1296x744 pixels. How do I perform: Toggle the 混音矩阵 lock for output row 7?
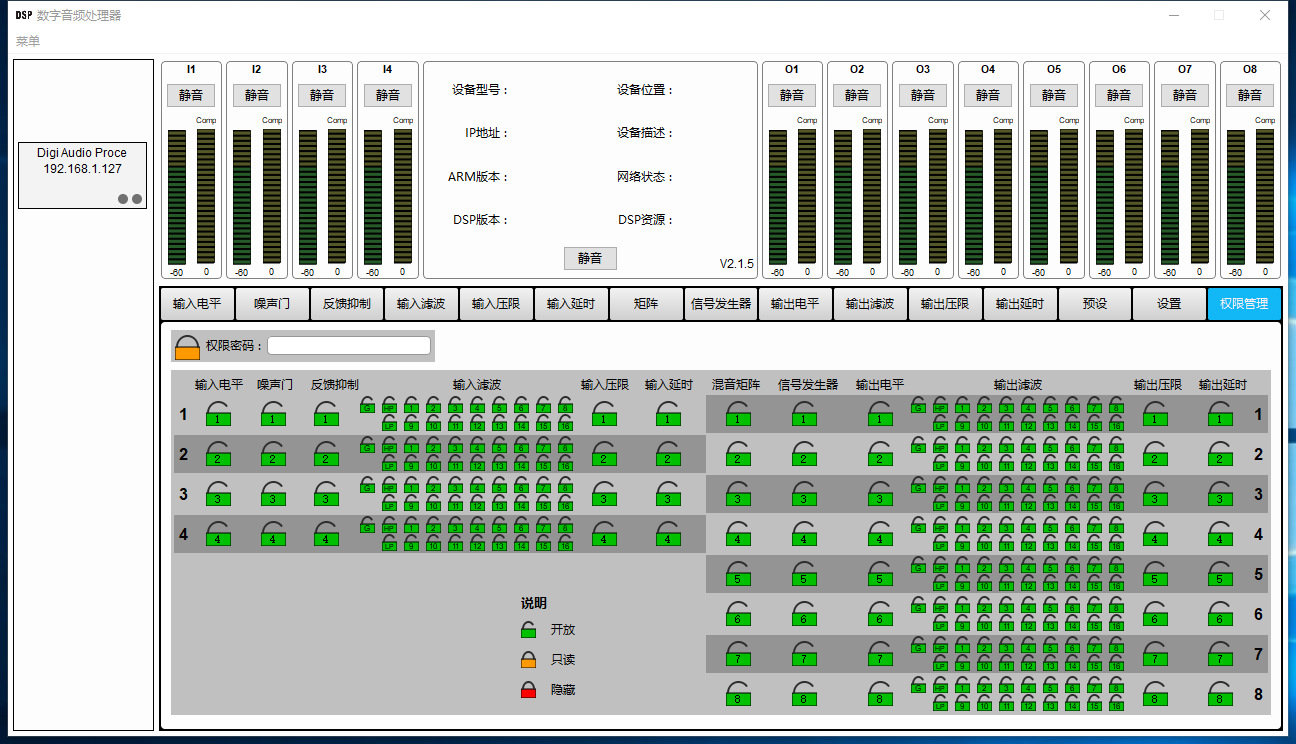point(738,654)
